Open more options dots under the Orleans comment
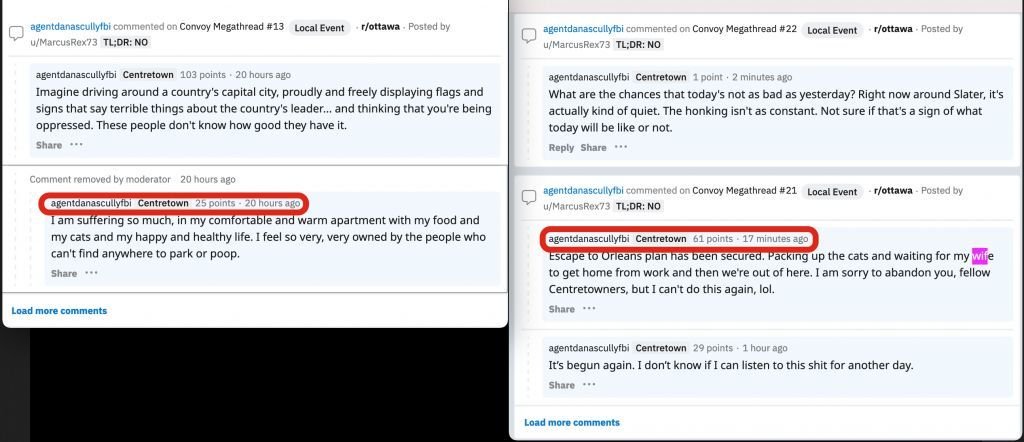This screenshot has width=1024, height=442. [589, 308]
